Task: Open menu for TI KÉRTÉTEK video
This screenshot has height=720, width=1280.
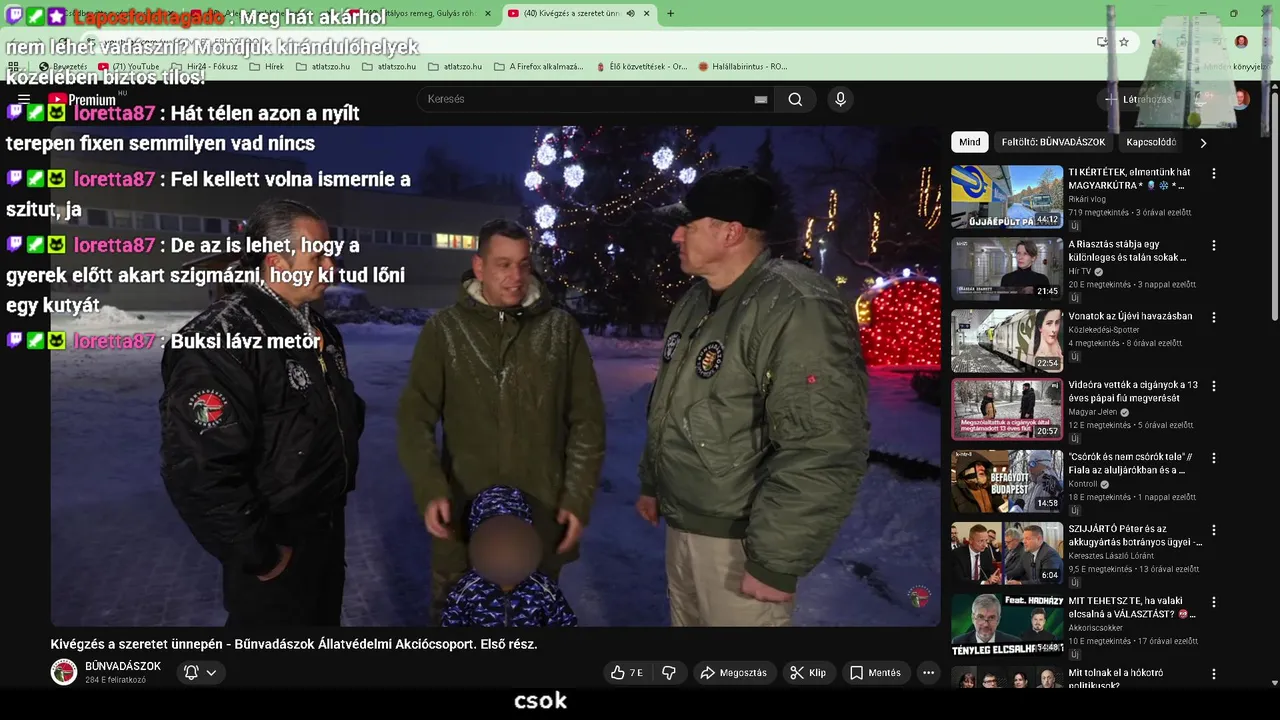Action: click(1214, 173)
